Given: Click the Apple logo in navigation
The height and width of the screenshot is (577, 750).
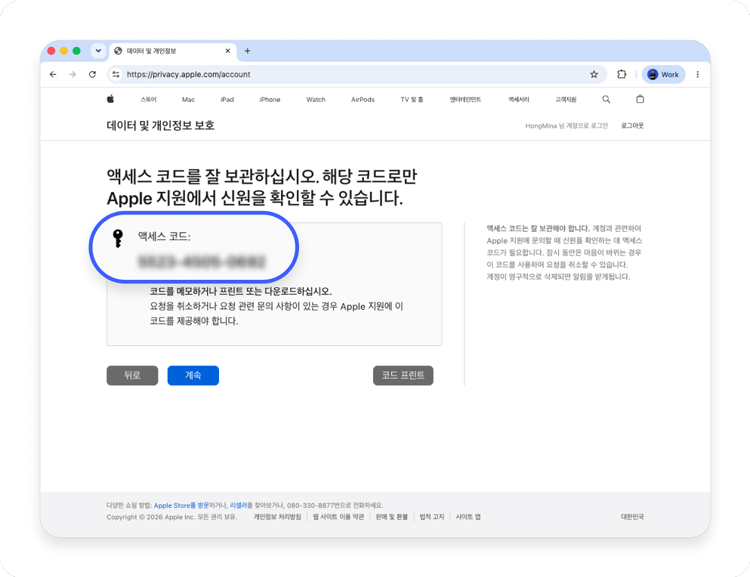Looking at the screenshot, I should click(110, 99).
